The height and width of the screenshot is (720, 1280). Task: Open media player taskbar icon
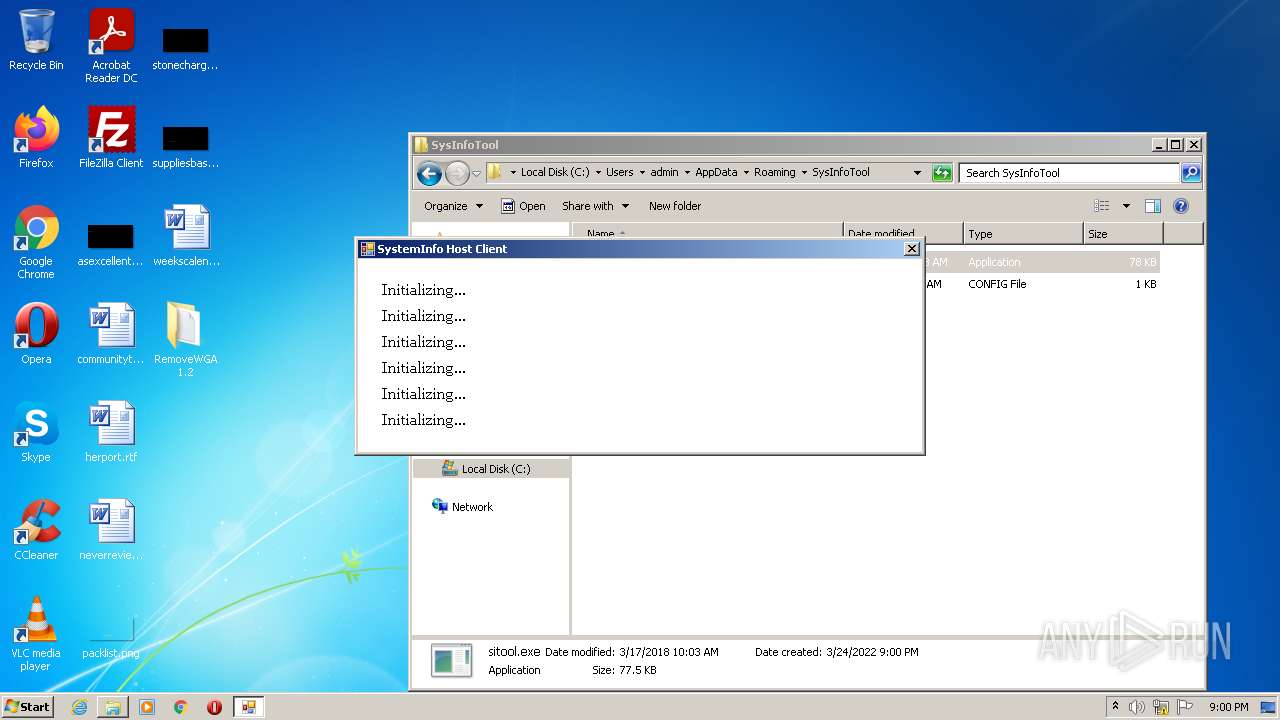click(x=147, y=707)
